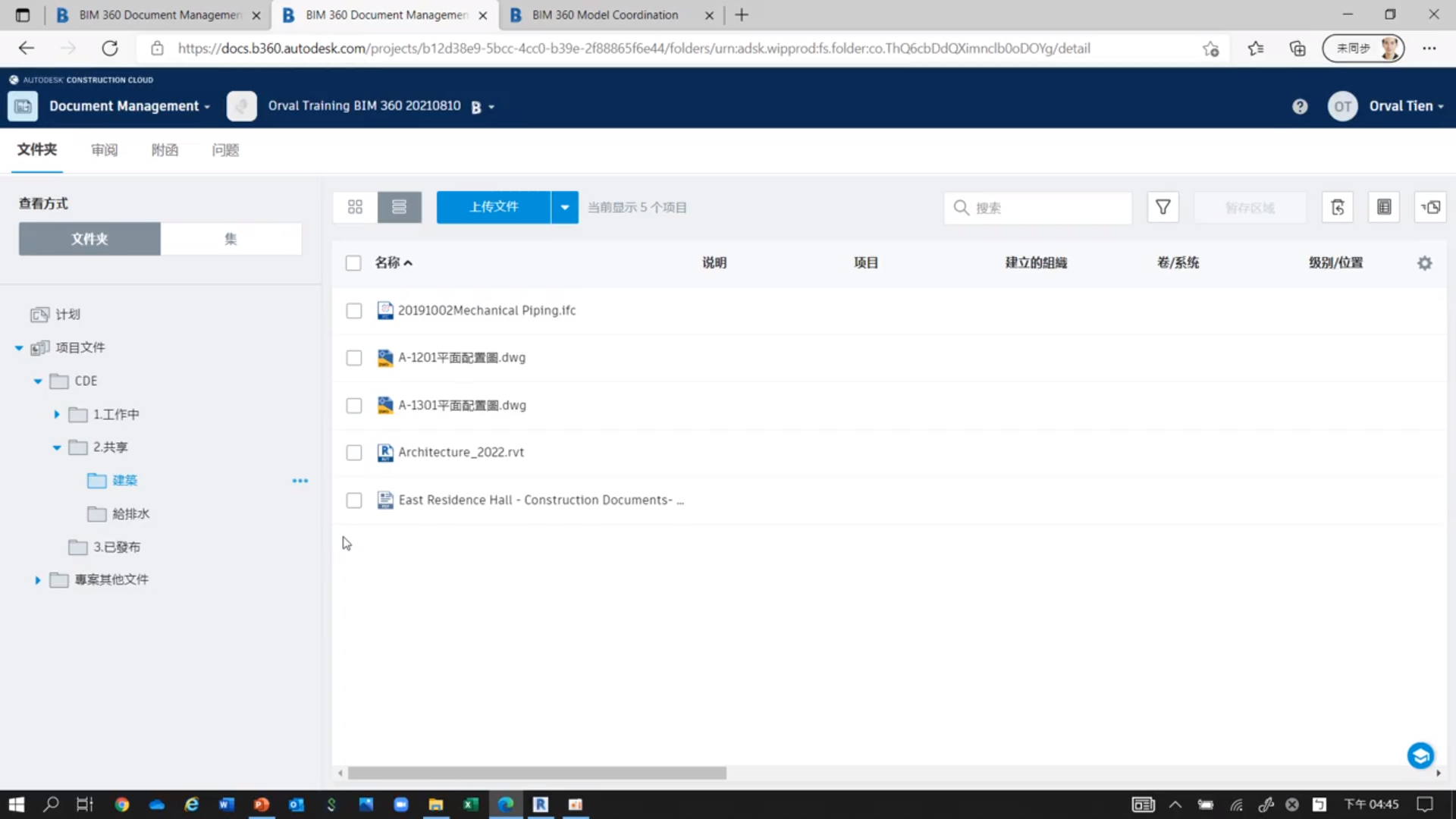Click the document log icon in toolbar
This screenshot has height=819, width=1456.
1384,207
